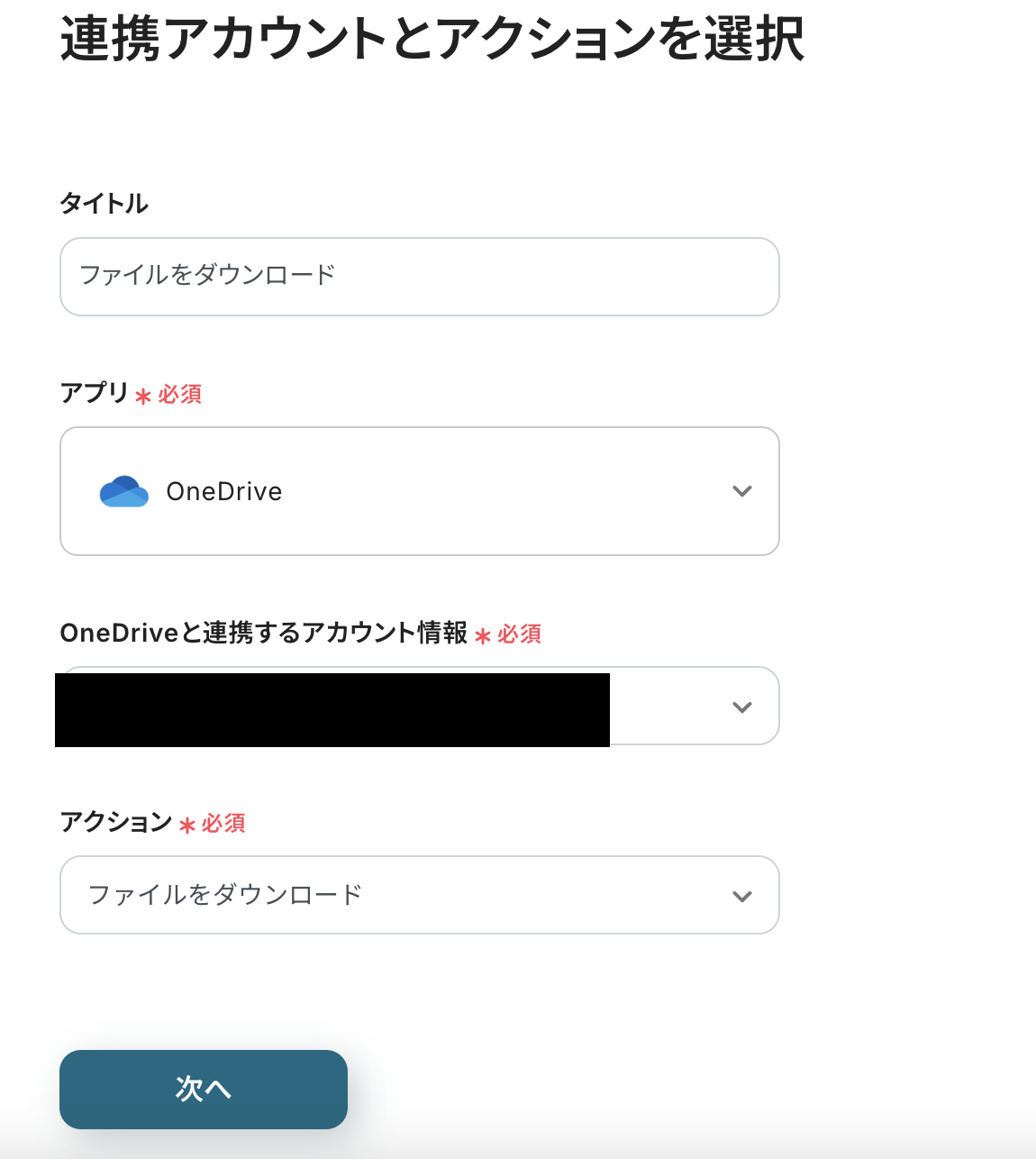Click the 必須 text next to アクション
Image resolution: width=1036 pixels, height=1159 pixels.
[223, 823]
